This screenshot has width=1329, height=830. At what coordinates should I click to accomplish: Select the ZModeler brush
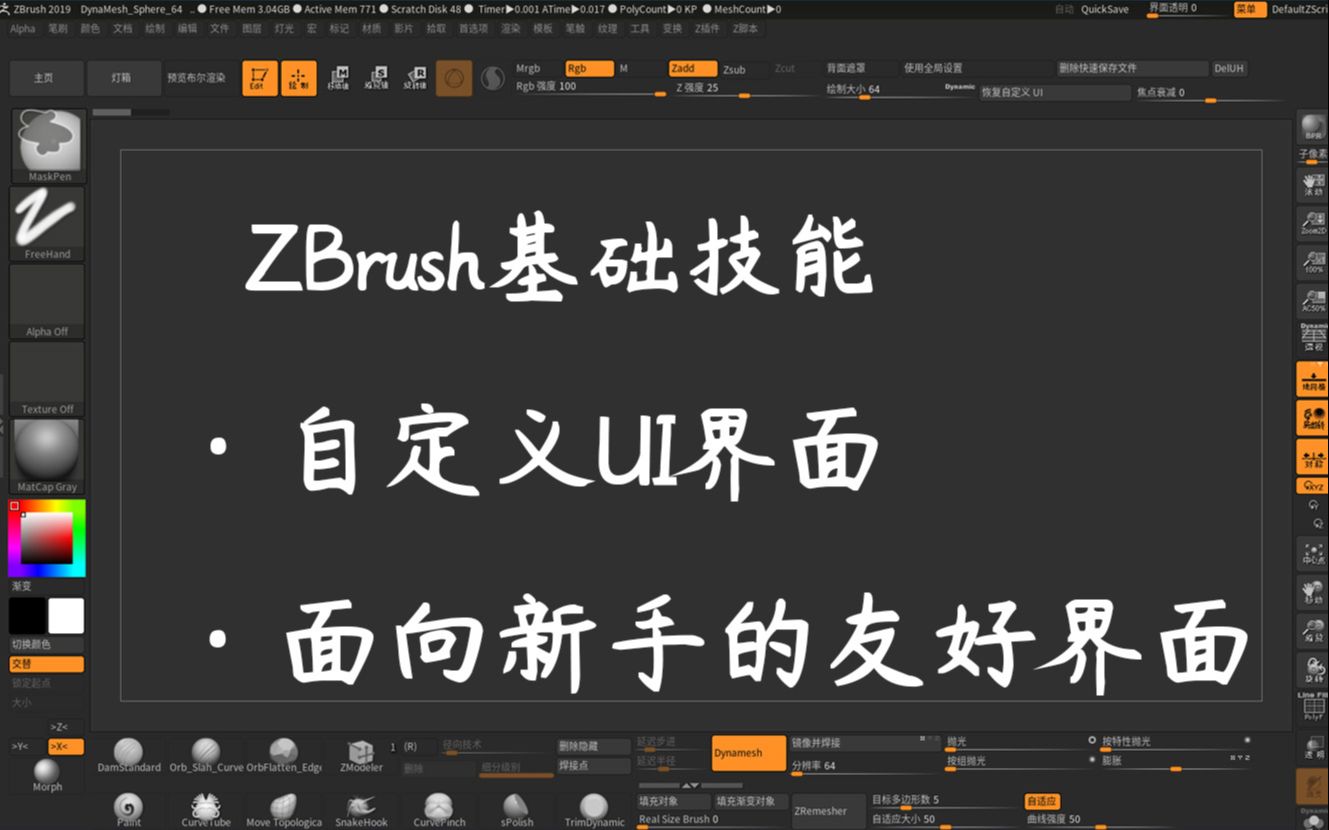pos(361,756)
